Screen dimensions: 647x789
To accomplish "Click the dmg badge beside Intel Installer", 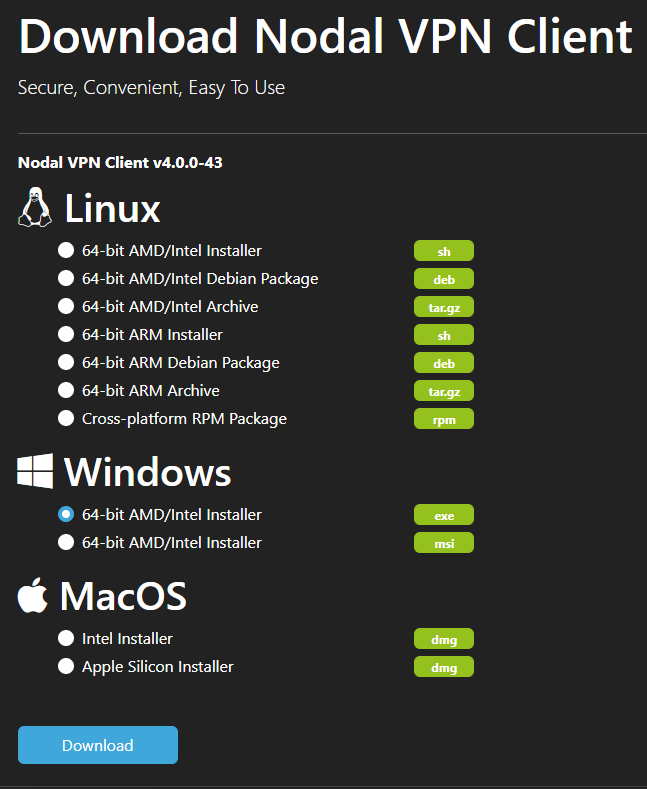I will pos(444,639).
